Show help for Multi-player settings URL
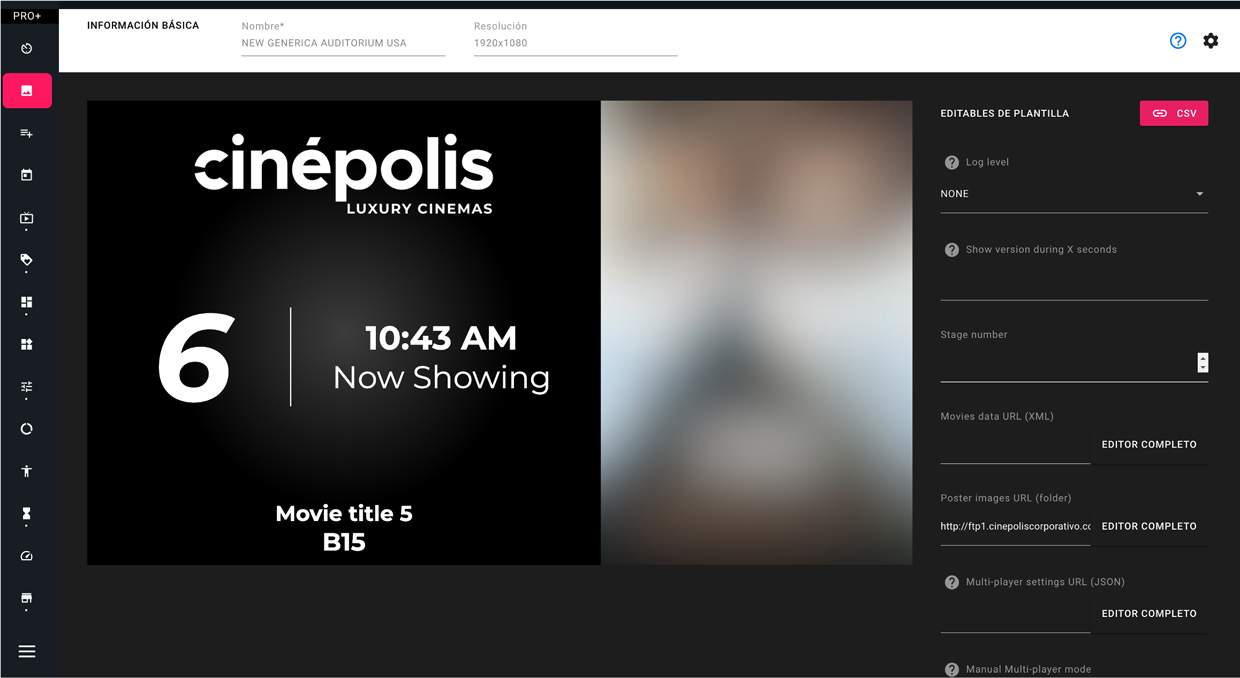The height and width of the screenshot is (678, 1240). (952, 582)
